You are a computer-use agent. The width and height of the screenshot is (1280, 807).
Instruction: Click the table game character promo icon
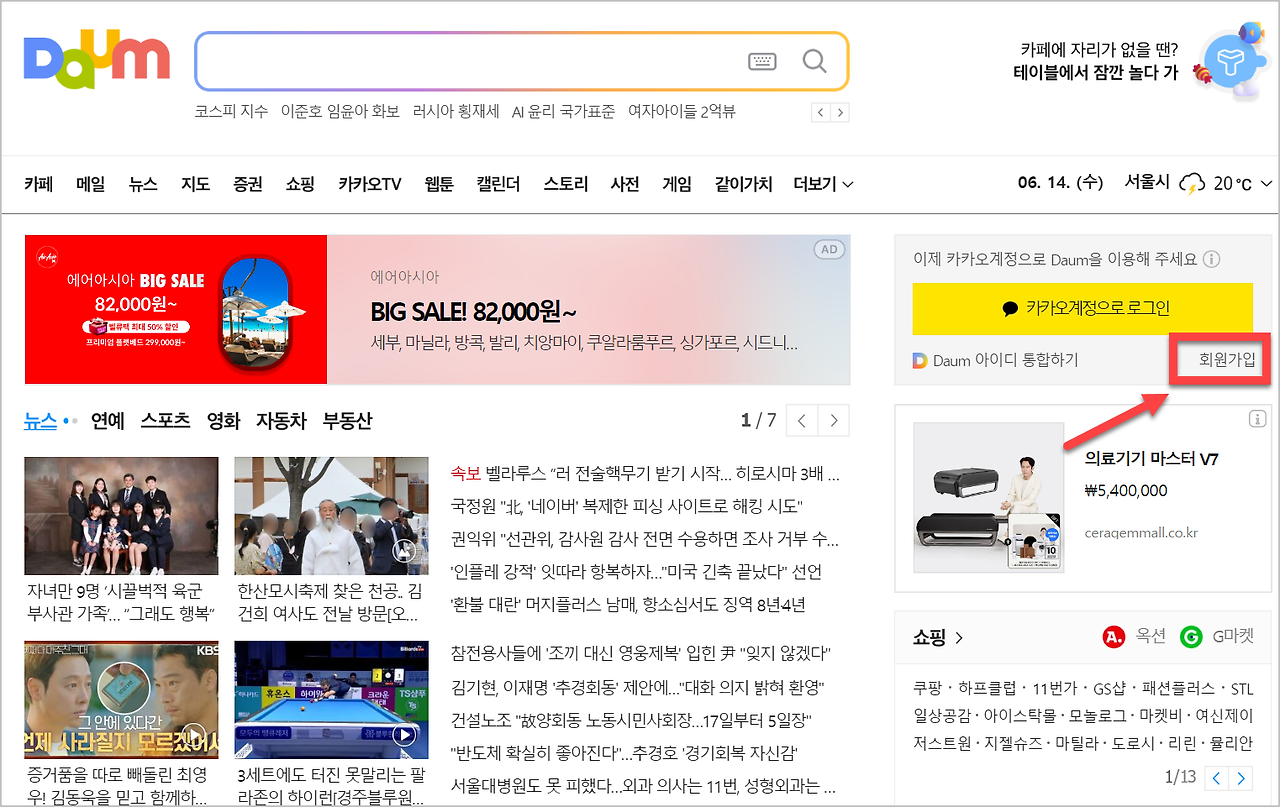(1229, 62)
